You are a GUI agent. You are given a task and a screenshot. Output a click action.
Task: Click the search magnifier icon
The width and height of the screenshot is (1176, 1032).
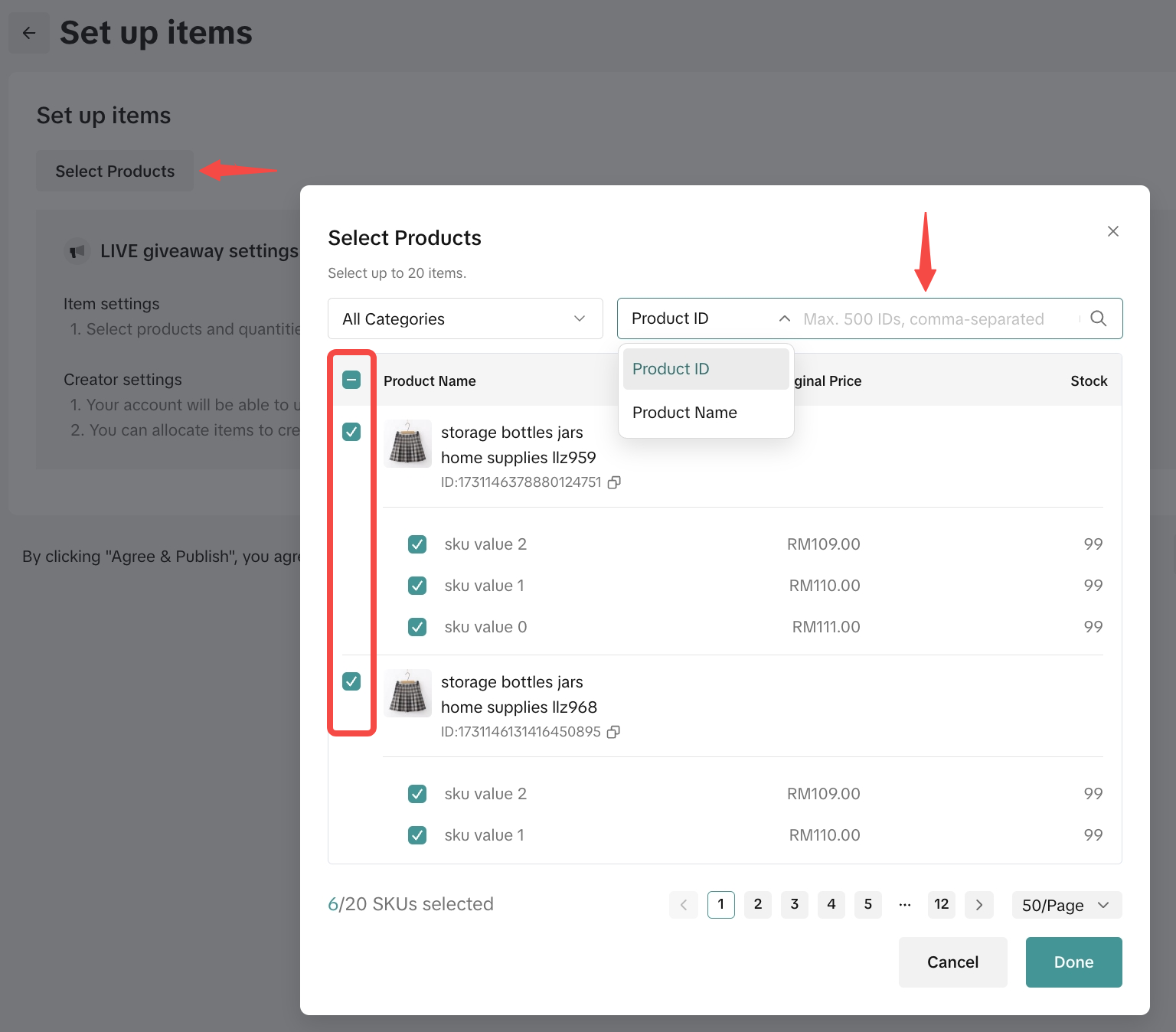pyautogui.click(x=1098, y=318)
